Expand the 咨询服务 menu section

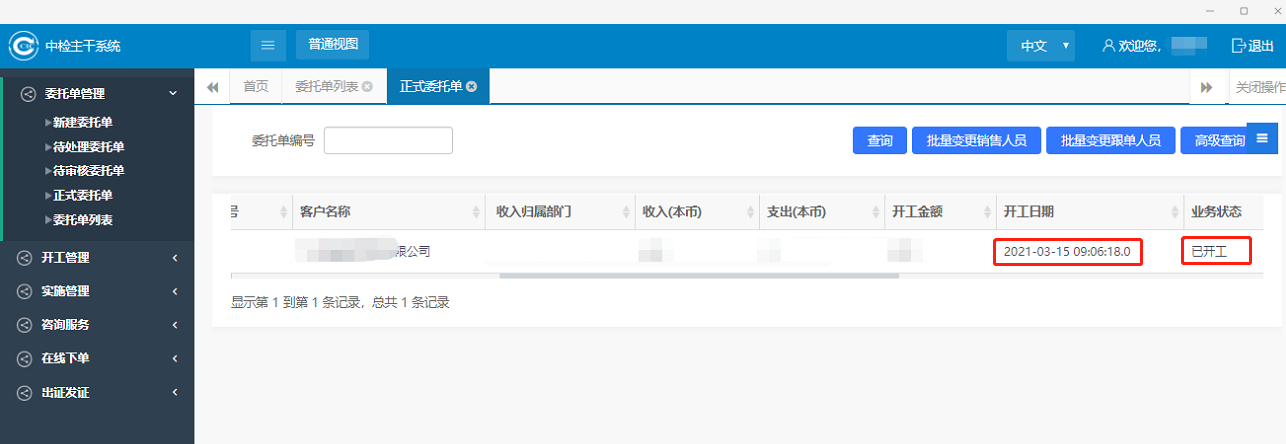tap(97, 325)
